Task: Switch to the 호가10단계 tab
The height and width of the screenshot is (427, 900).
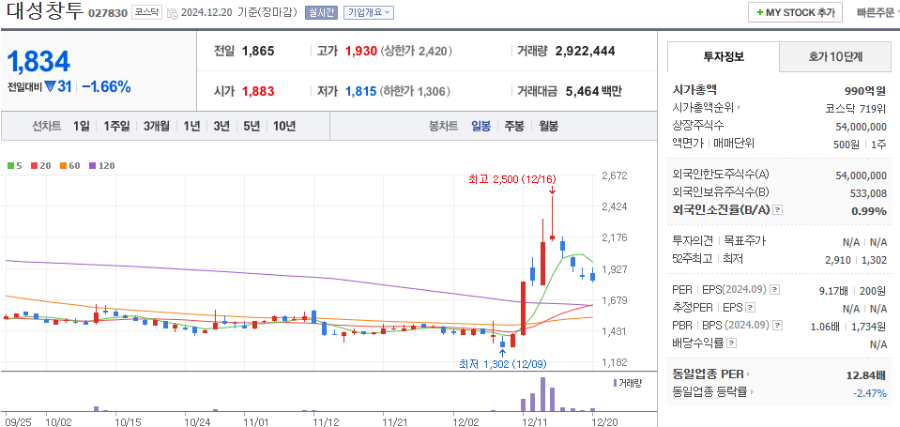Action: (836, 56)
